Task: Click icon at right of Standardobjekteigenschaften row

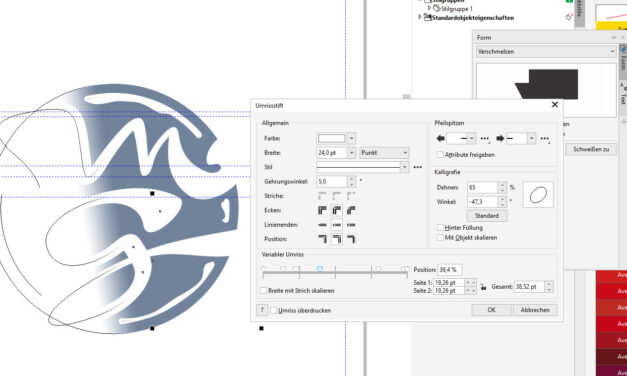Action: [569, 17]
